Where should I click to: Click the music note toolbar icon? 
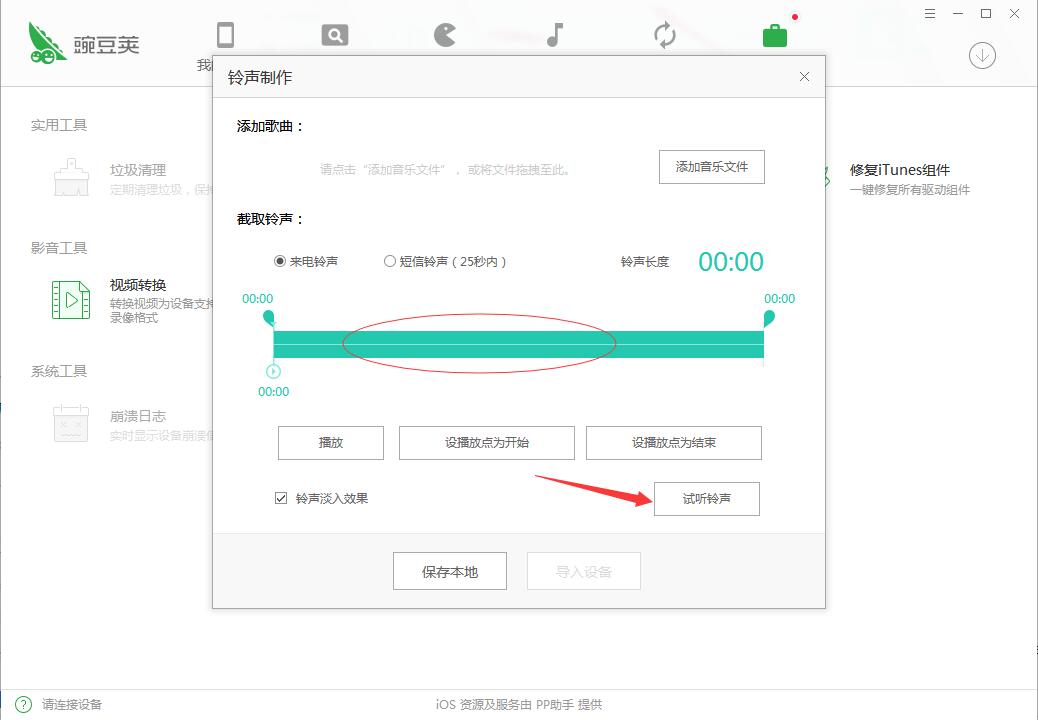coord(553,33)
